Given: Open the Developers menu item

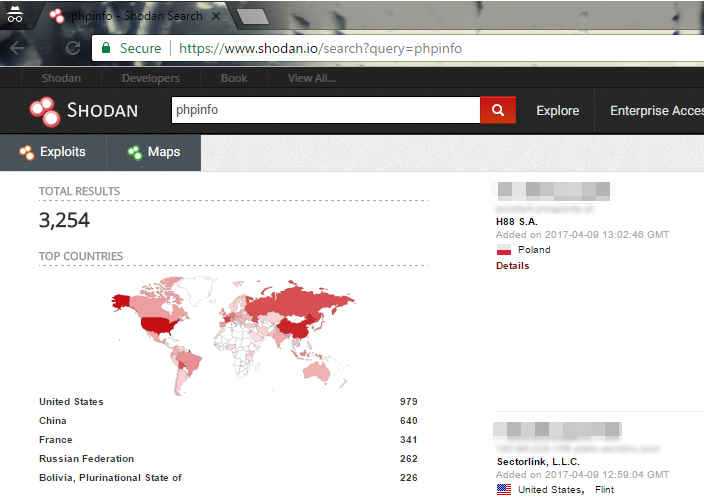Looking at the screenshot, I should (x=151, y=78).
